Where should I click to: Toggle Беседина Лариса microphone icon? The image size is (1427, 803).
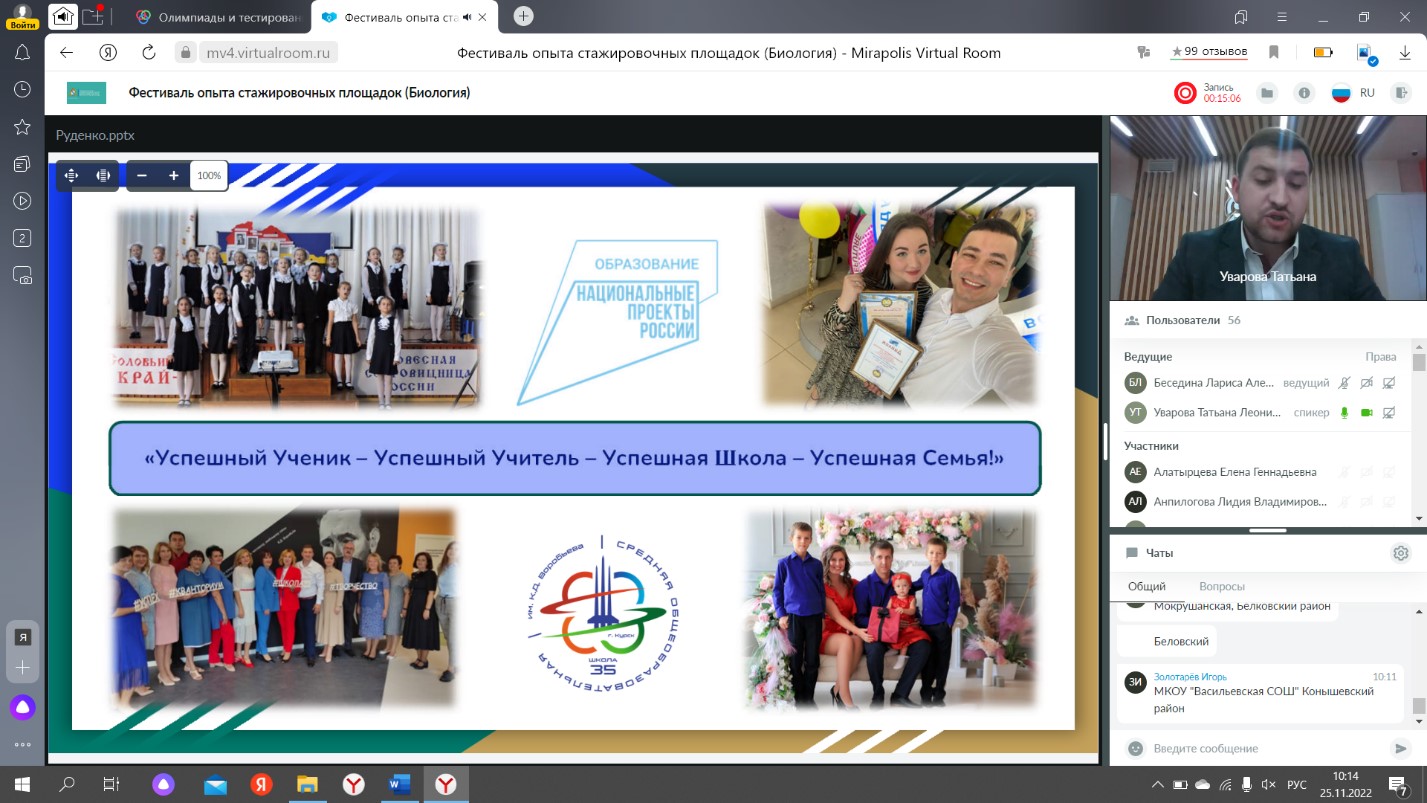click(x=1344, y=383)
